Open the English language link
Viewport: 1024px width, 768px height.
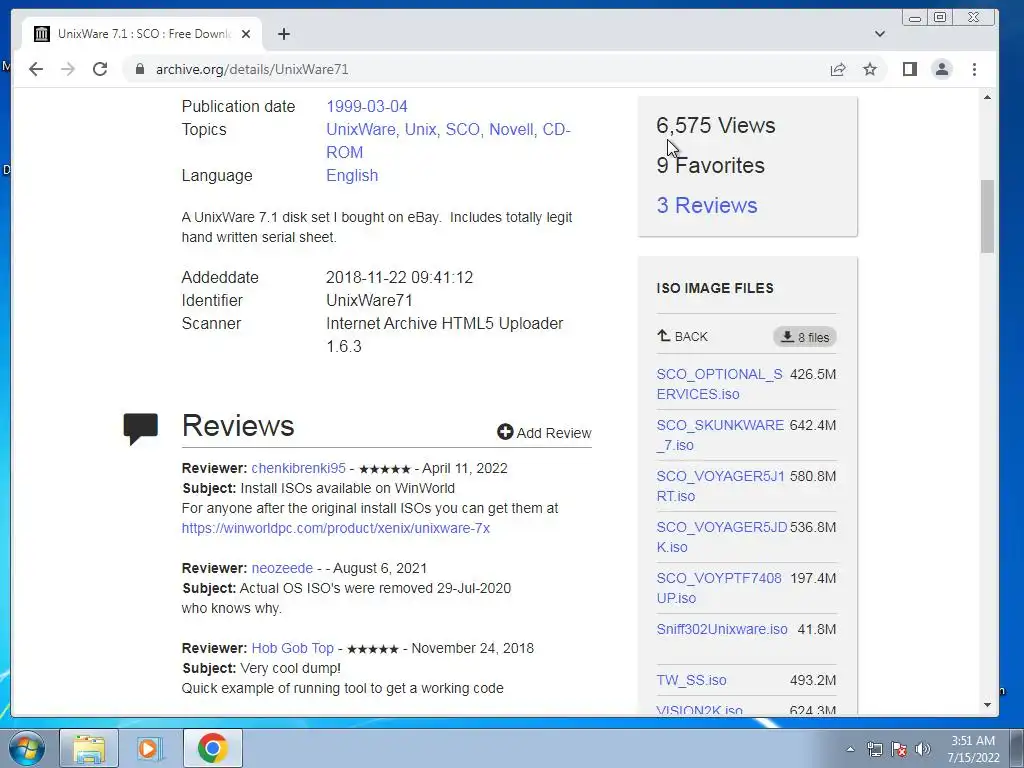352,176
